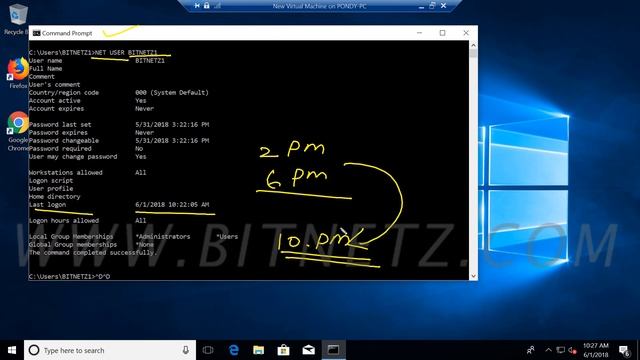
Task: Open Microsoft Store from taskbar
Action: pos(283,350)
